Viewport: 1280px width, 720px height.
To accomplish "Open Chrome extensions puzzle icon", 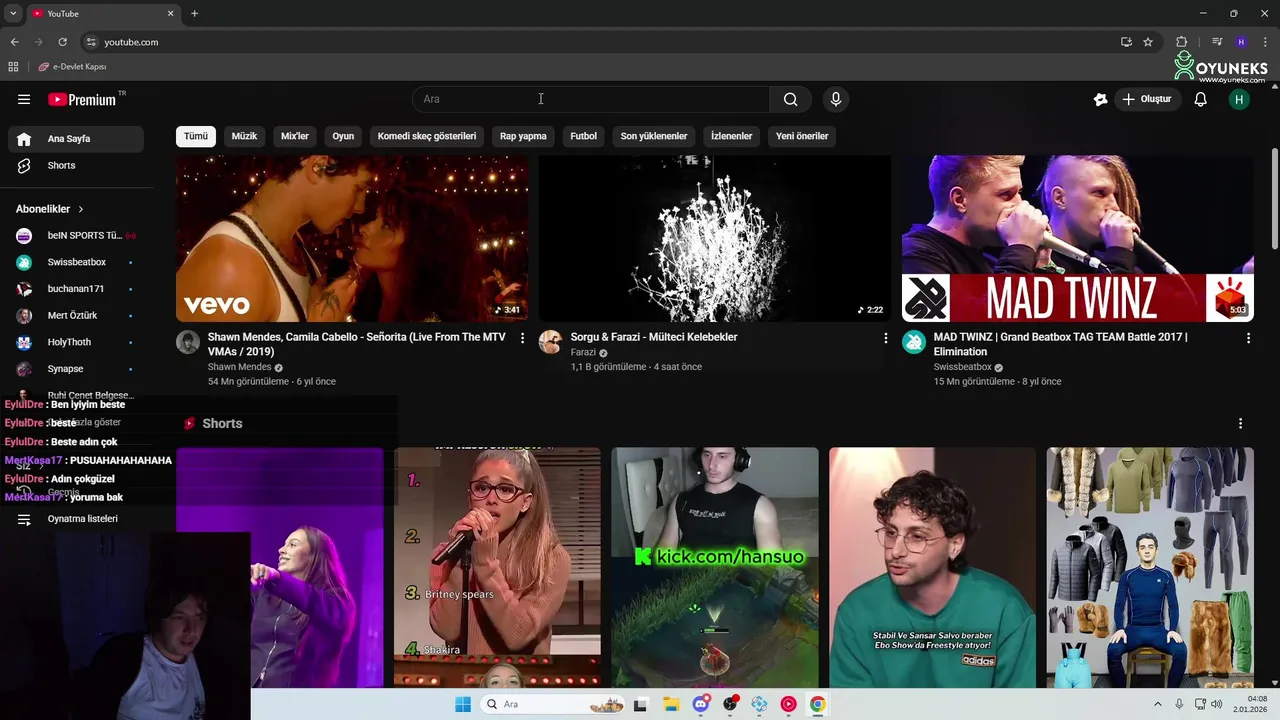I will (1182, 42).
